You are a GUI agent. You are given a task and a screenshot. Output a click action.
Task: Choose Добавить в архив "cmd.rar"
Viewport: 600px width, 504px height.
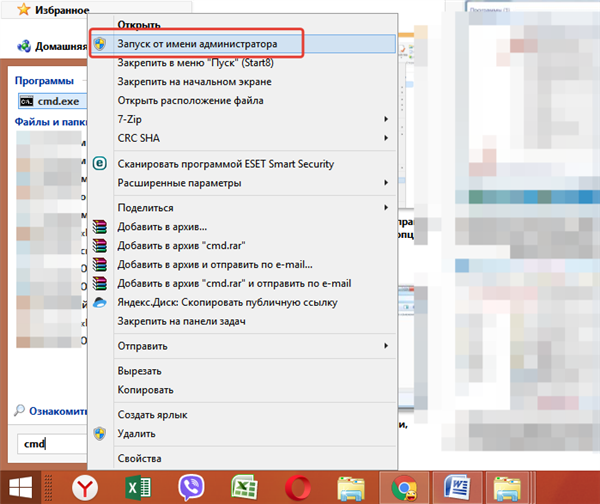pyautogui.click(x=243, y=245)
